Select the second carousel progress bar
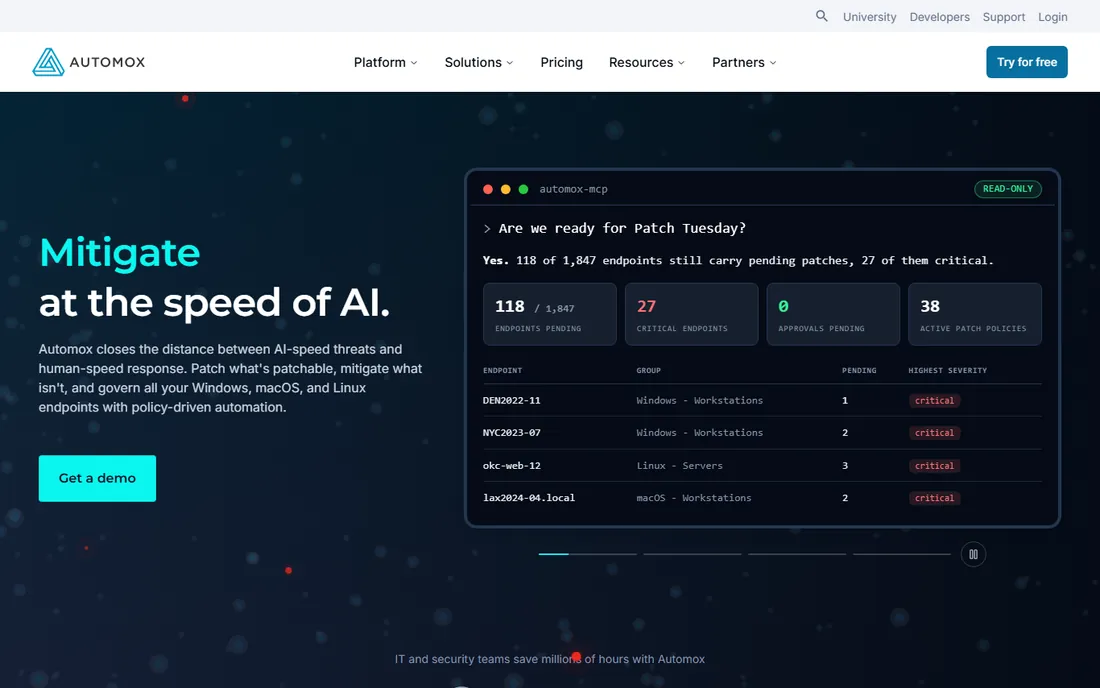Screen dimensions: 1100x688 tap(692, 554)
